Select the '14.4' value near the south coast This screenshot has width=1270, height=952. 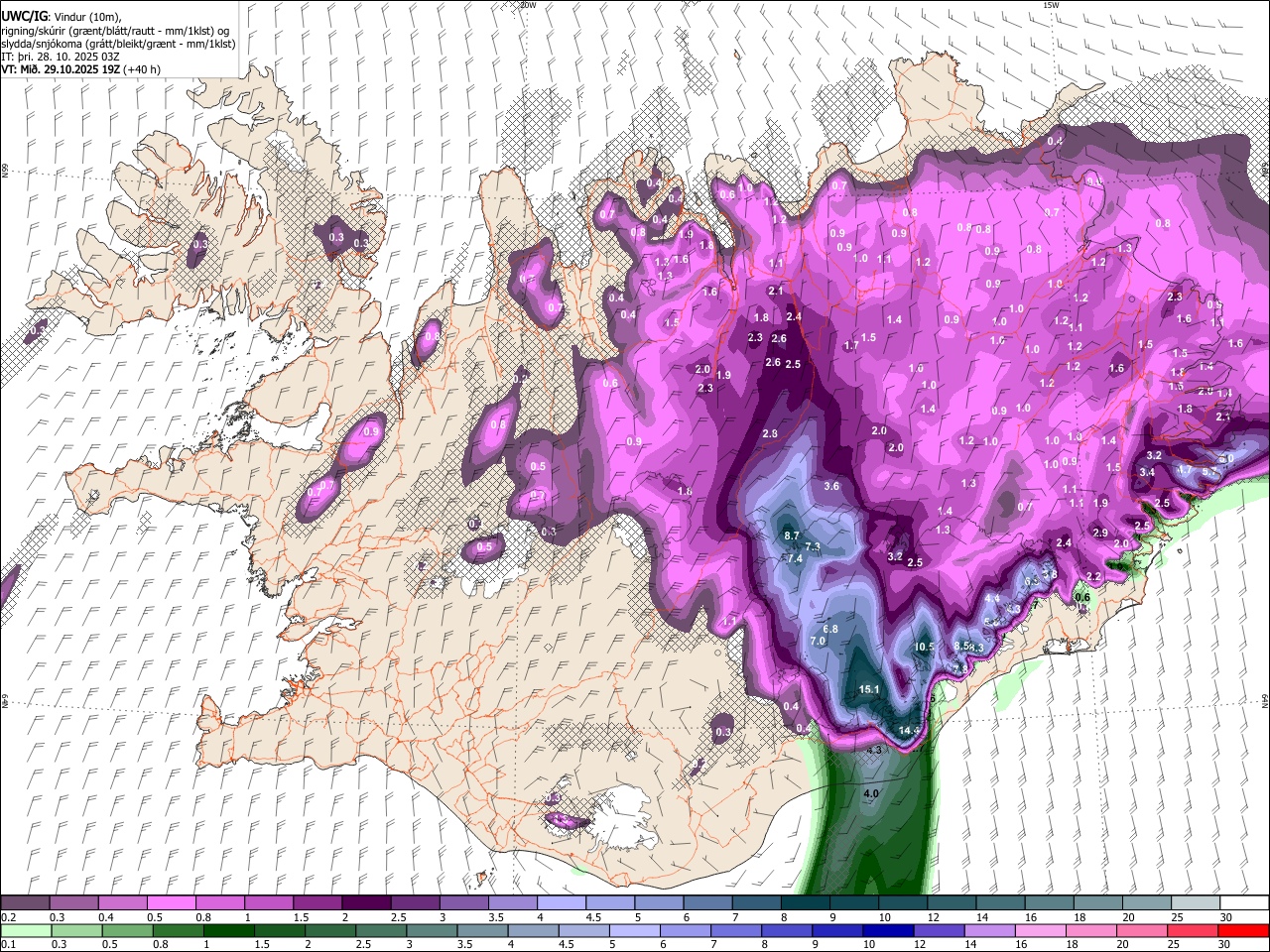909,730
